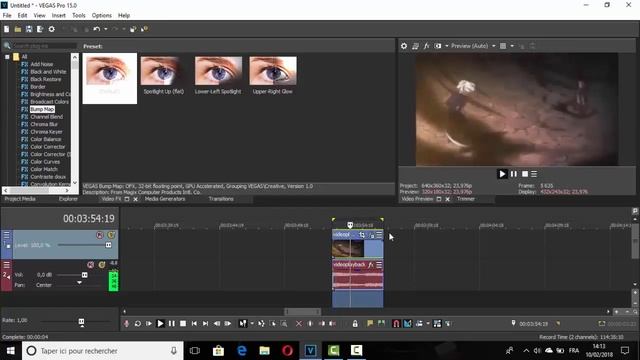640x360 pixels.
Task: Click the green Insert Region icon in transport bar
Action: 381,324
